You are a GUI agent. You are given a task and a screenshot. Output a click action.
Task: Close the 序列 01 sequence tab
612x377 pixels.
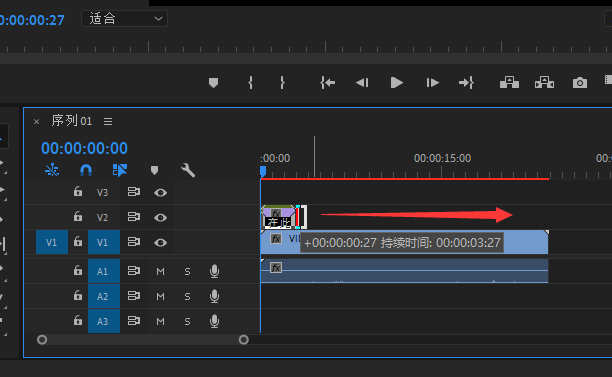(36, 122)
